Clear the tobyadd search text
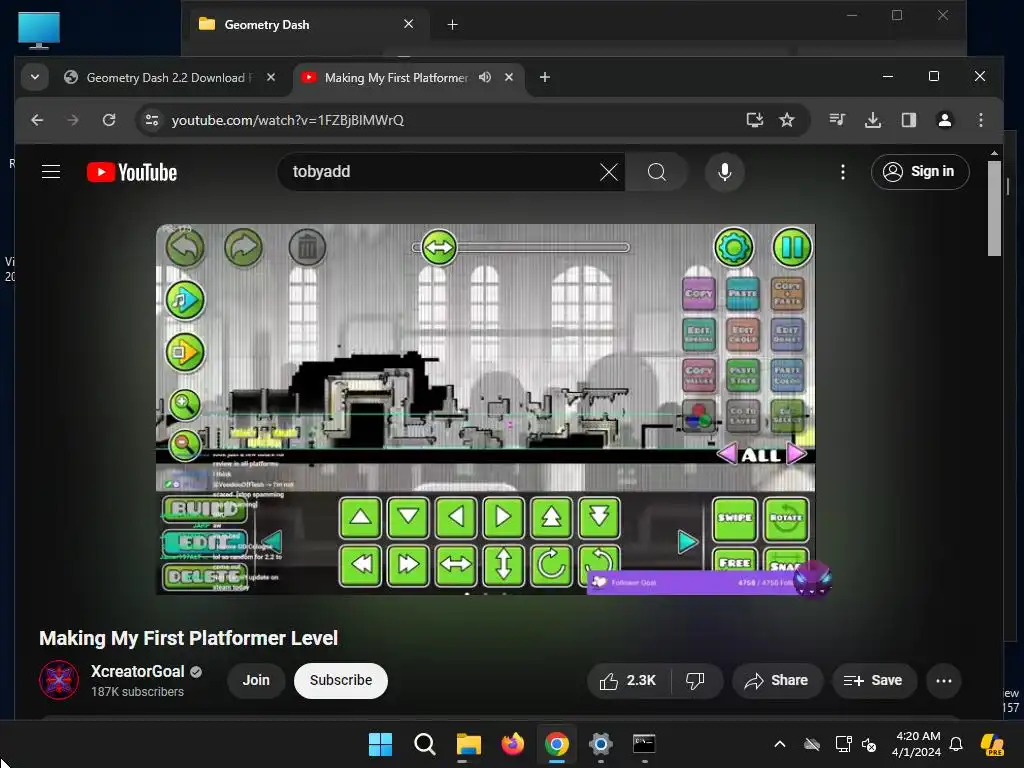The width and height of the screenshot is (1024, 768). click(x=609, y=172)
